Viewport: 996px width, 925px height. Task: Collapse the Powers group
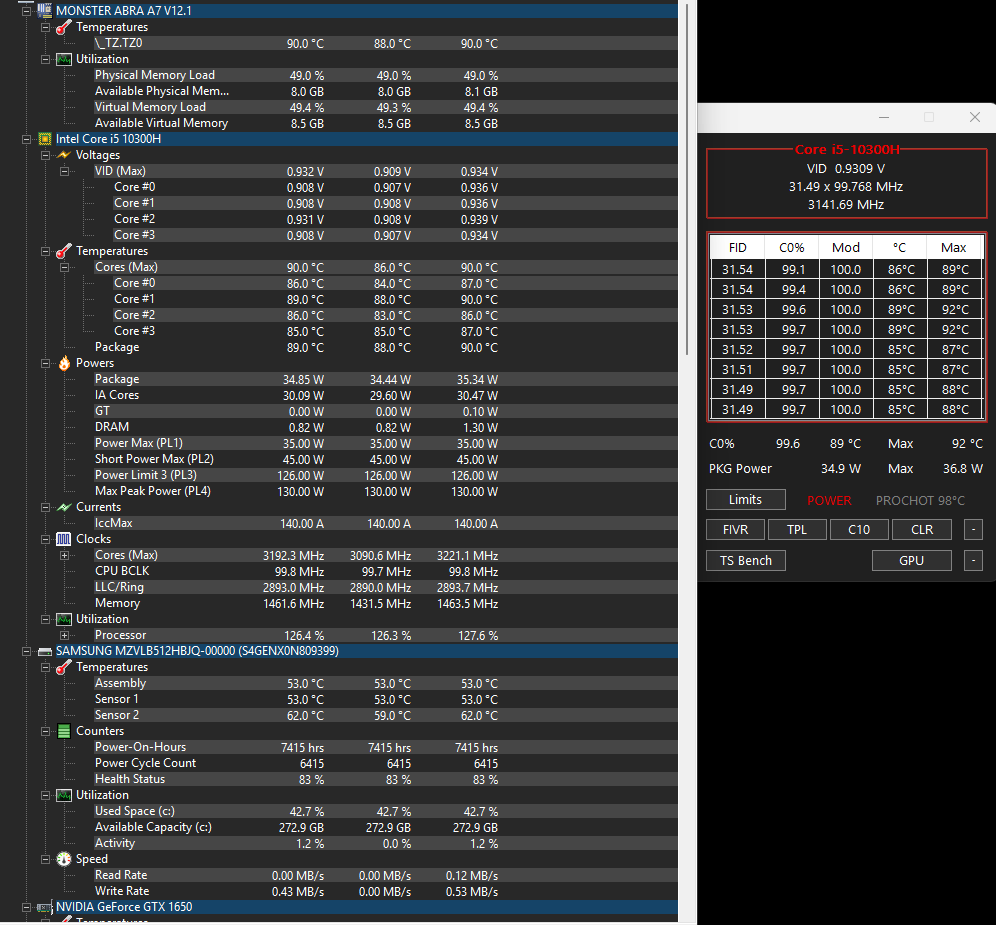coord(45,363)
